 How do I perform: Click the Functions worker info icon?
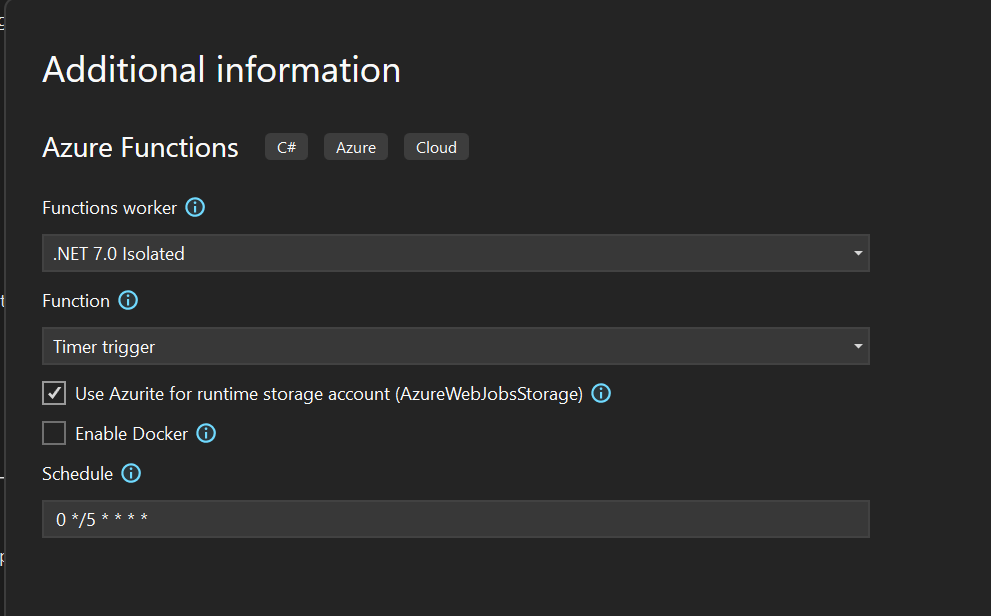coord(196,207)
